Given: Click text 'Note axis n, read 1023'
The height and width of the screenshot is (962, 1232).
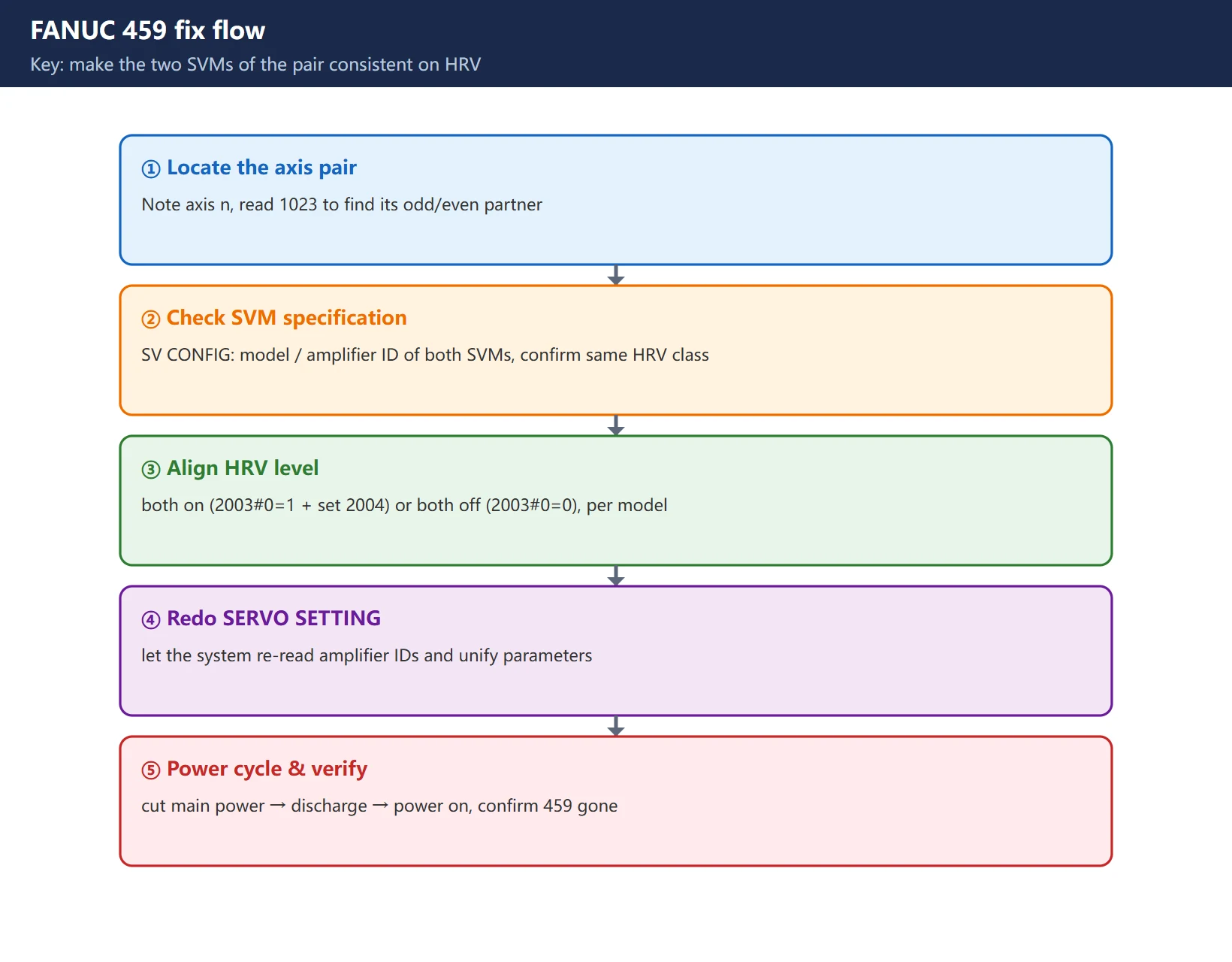Looking at the screenshot, I should 342,204.
